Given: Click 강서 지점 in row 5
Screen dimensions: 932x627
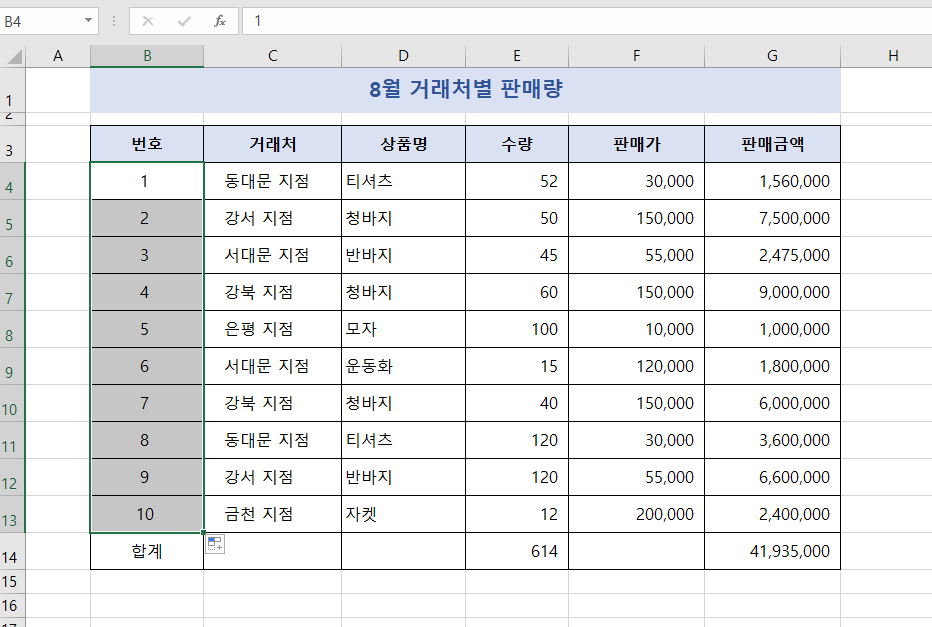Looking at the screenshot, I should point(272,218).
